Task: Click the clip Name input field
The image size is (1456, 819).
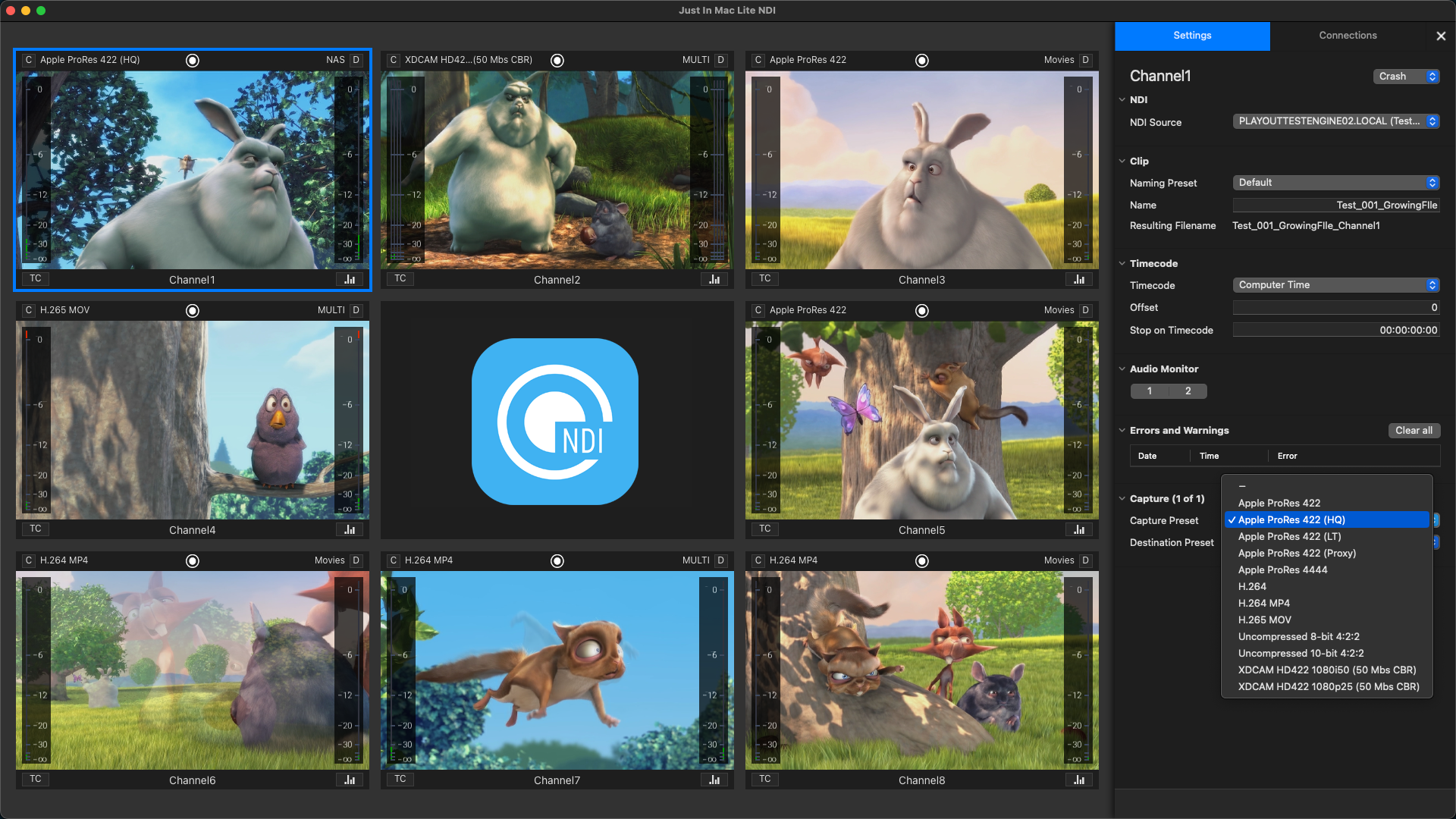Action: pyautogui.click(x=1336, y=206)
